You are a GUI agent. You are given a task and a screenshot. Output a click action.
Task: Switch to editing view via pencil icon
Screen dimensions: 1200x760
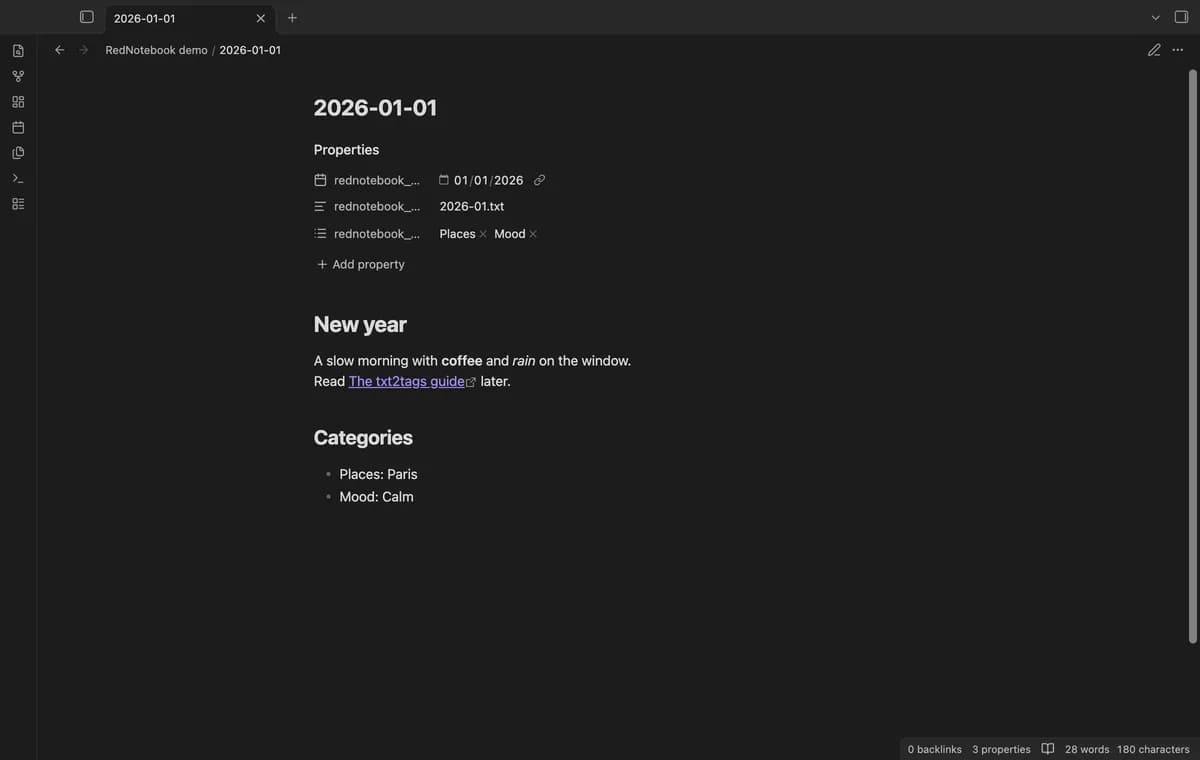click(x=1154, y=50)
